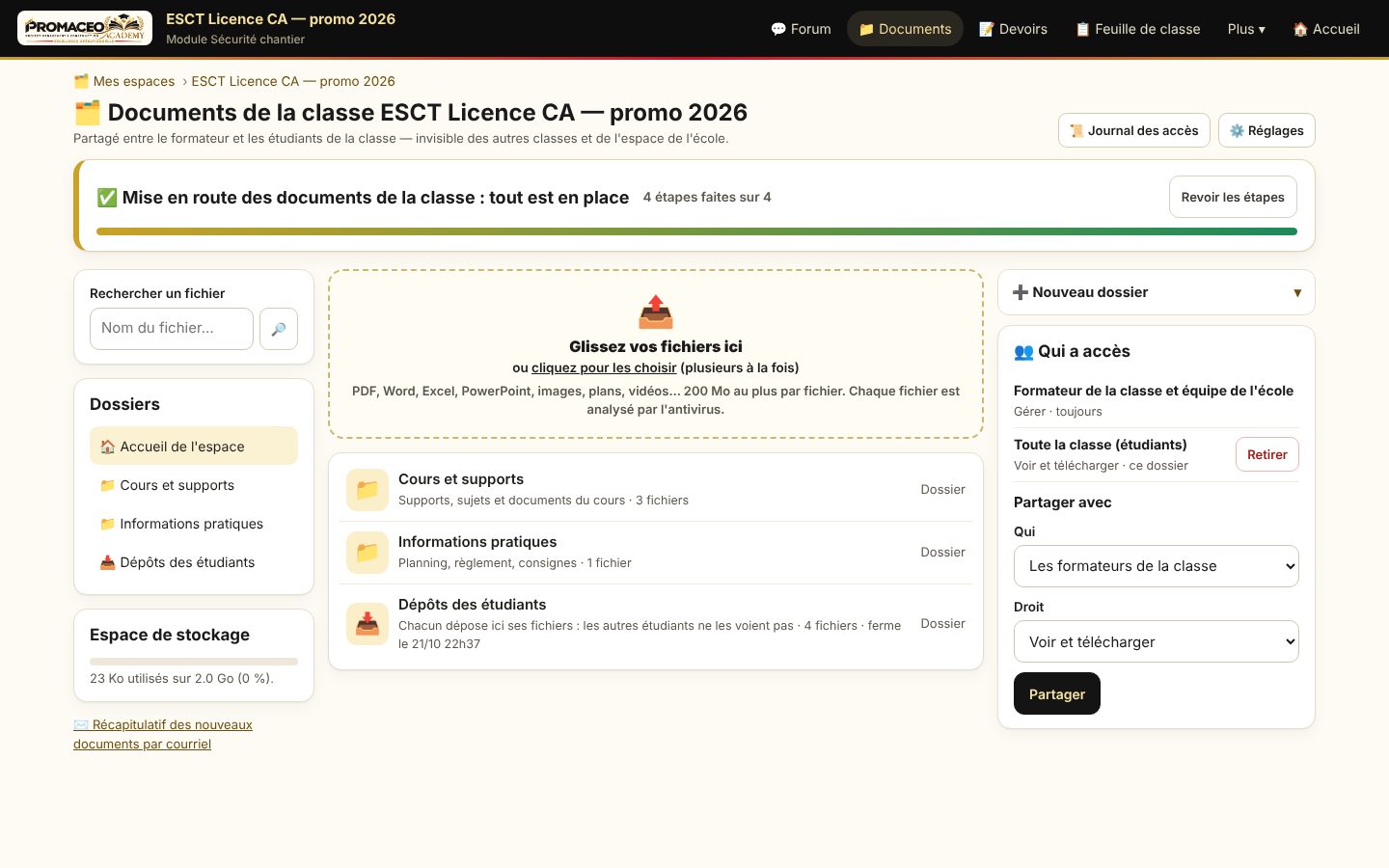Click Revoir les étapes button
This screenshot has height=868, width=1389.
[x=1233, y=197]
